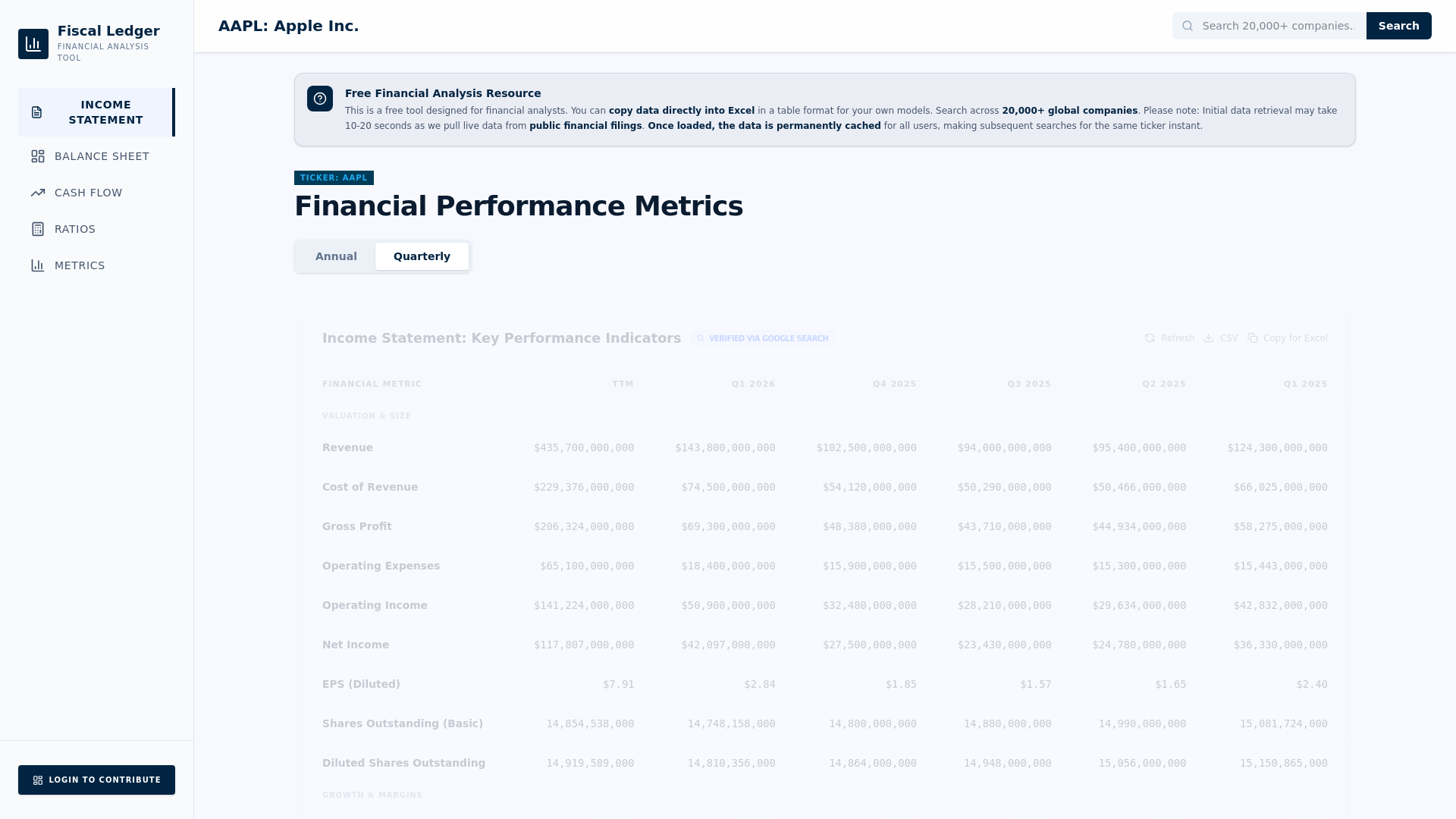Viewport: 1456px width, 819px height.
Task: Click the help icon in info banner
Action: [x=320, y=99]
